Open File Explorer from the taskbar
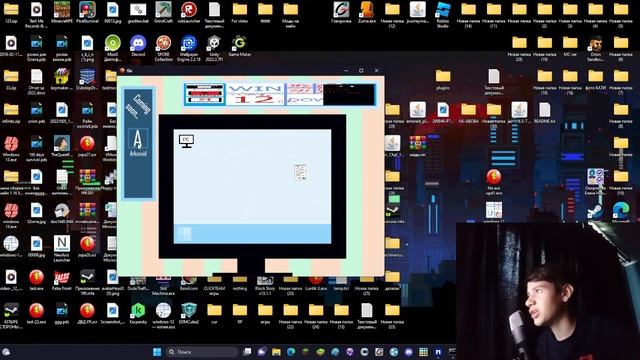 point(276,352)
